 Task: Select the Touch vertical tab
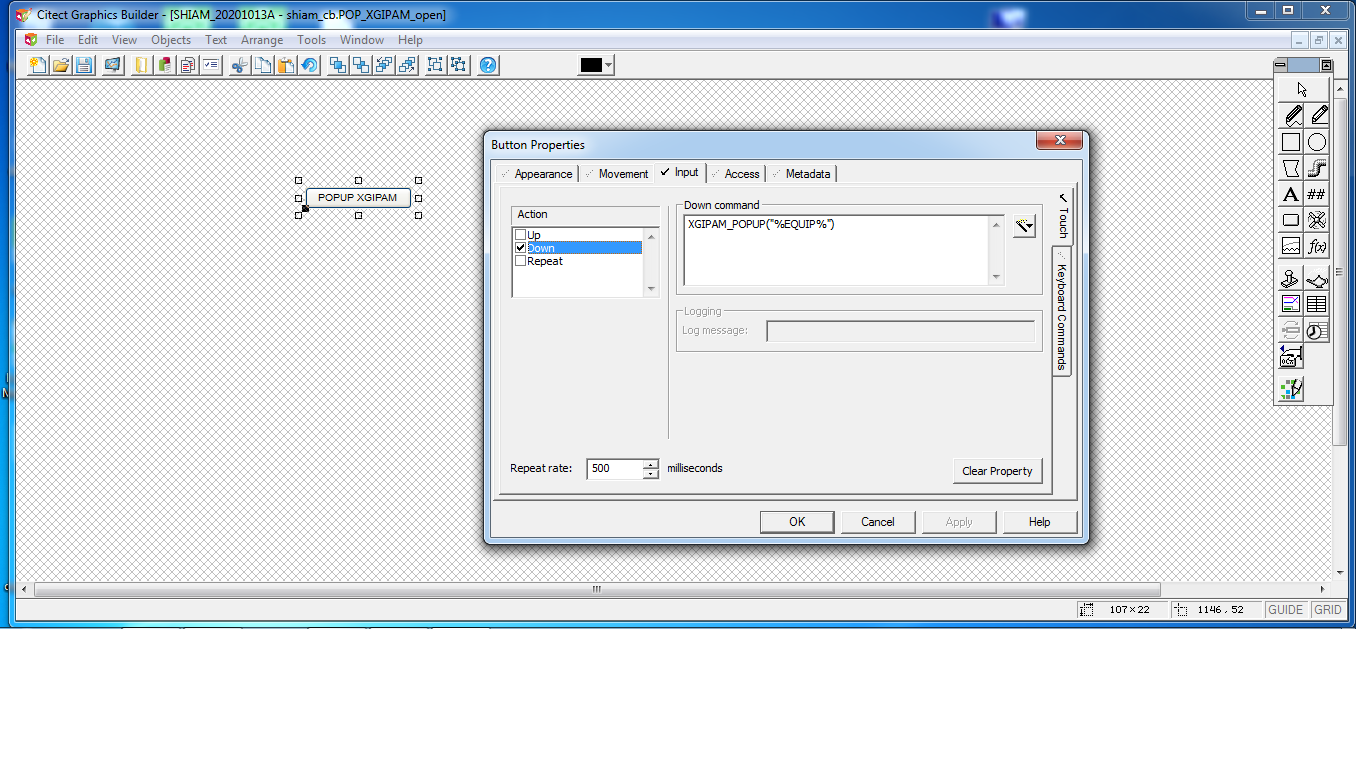(x=1063, y=216)
